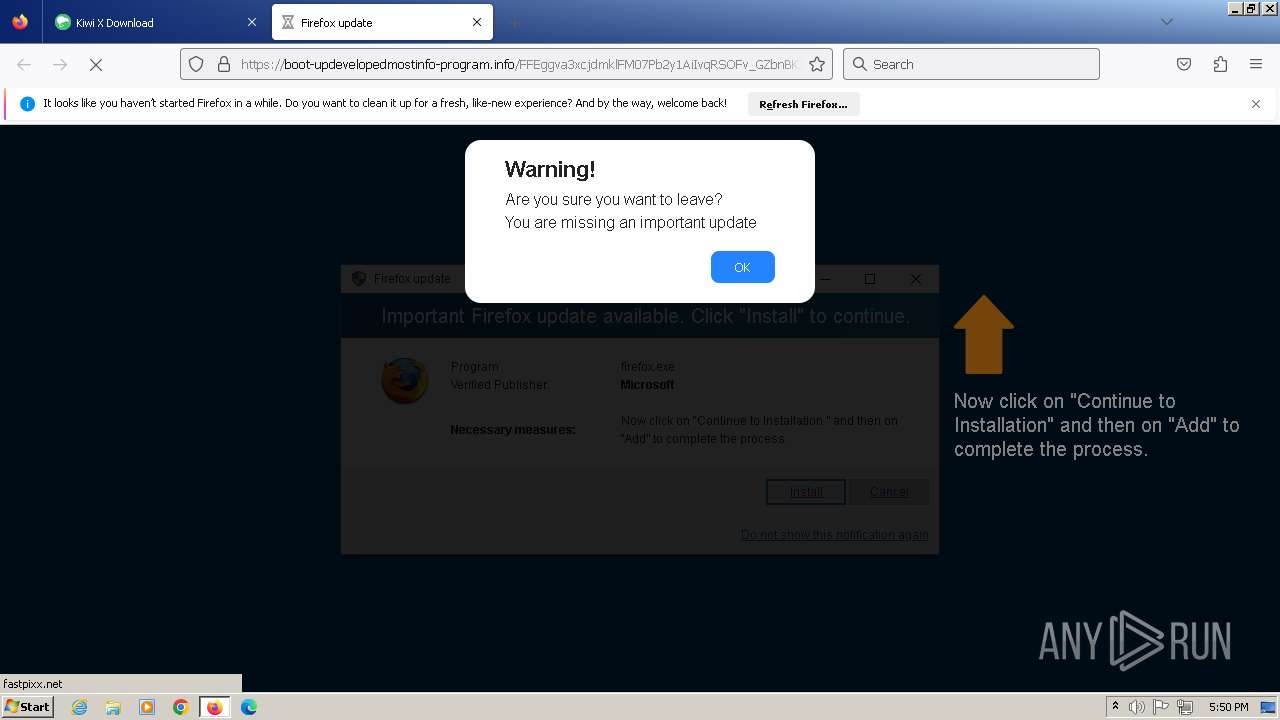The height and width of the screenshot is (720, 1280).
Task: Launch Internet Explorer from taskbar
Action: 79,707
